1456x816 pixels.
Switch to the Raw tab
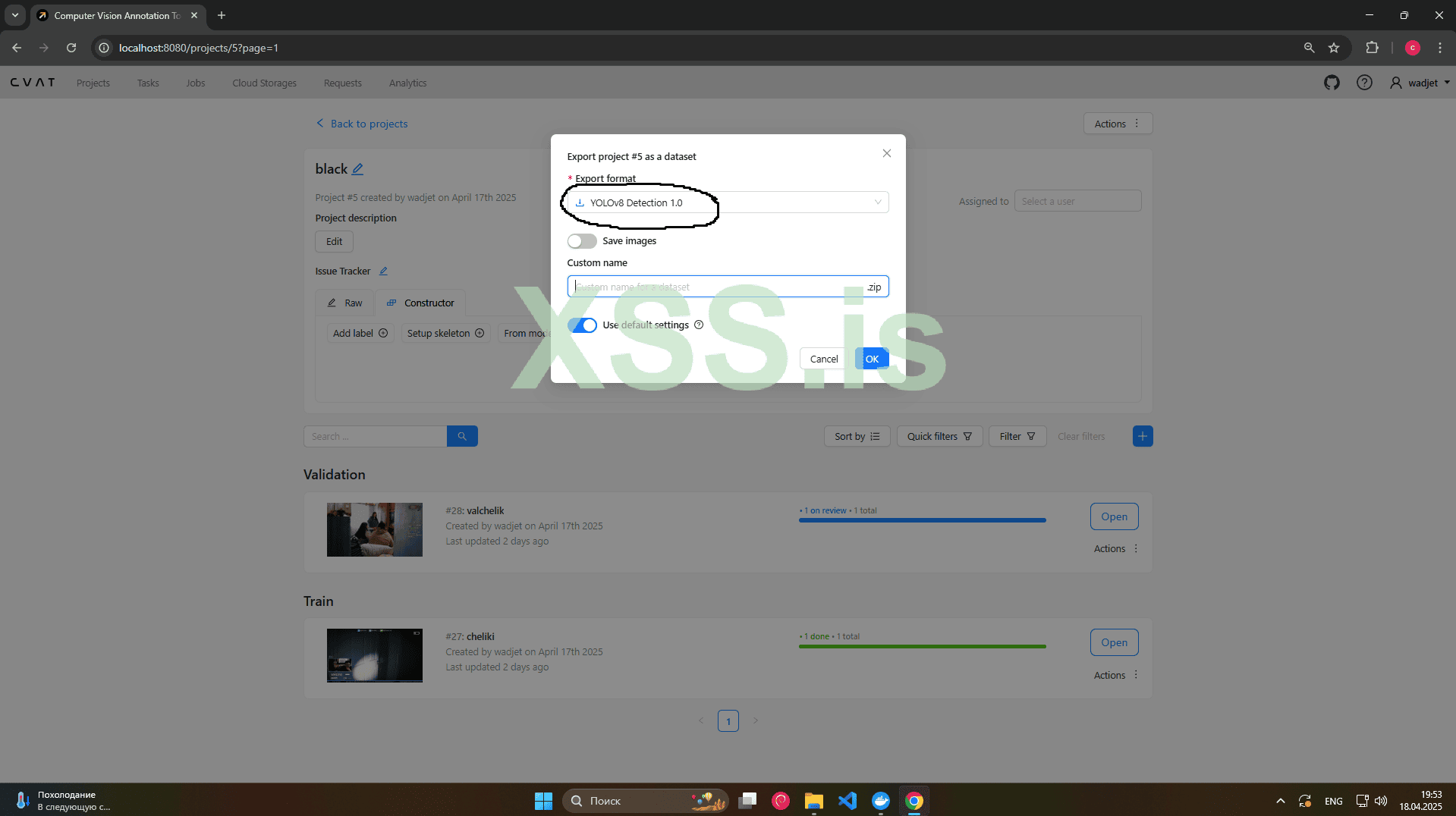[344, 303]
